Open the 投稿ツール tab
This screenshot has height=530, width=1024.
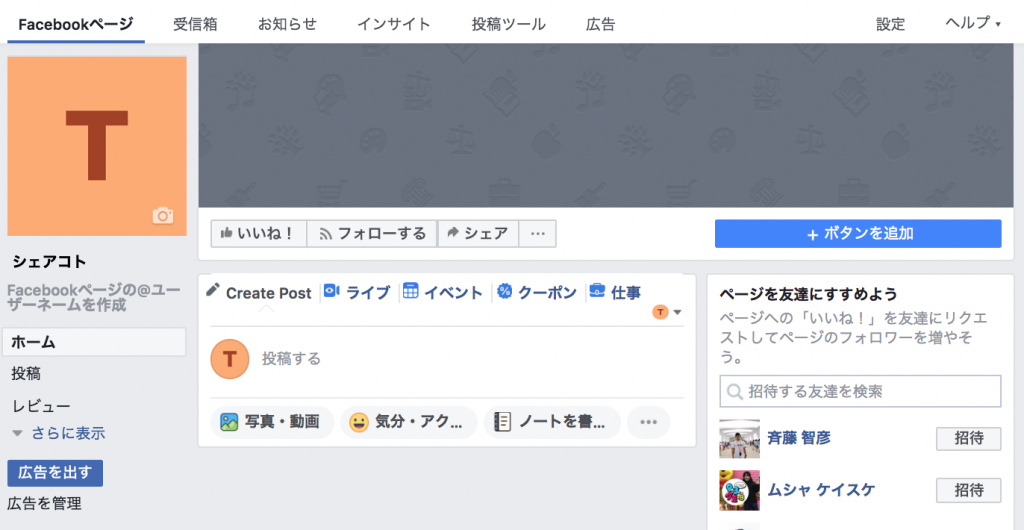coord(509,24)
